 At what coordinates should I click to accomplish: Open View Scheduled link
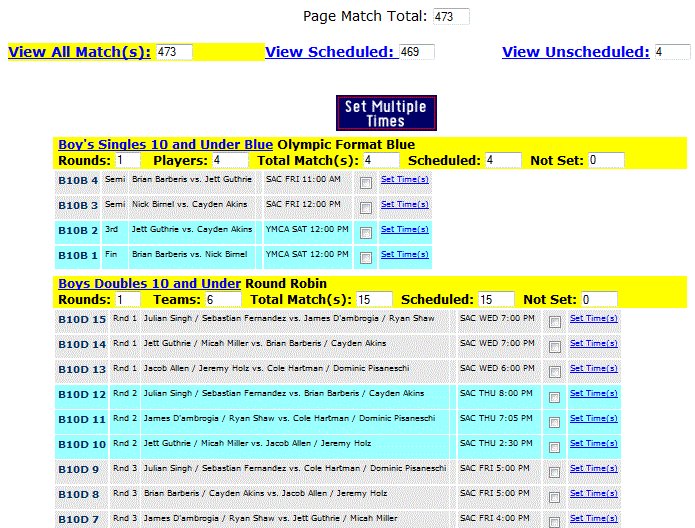(330, 52)
